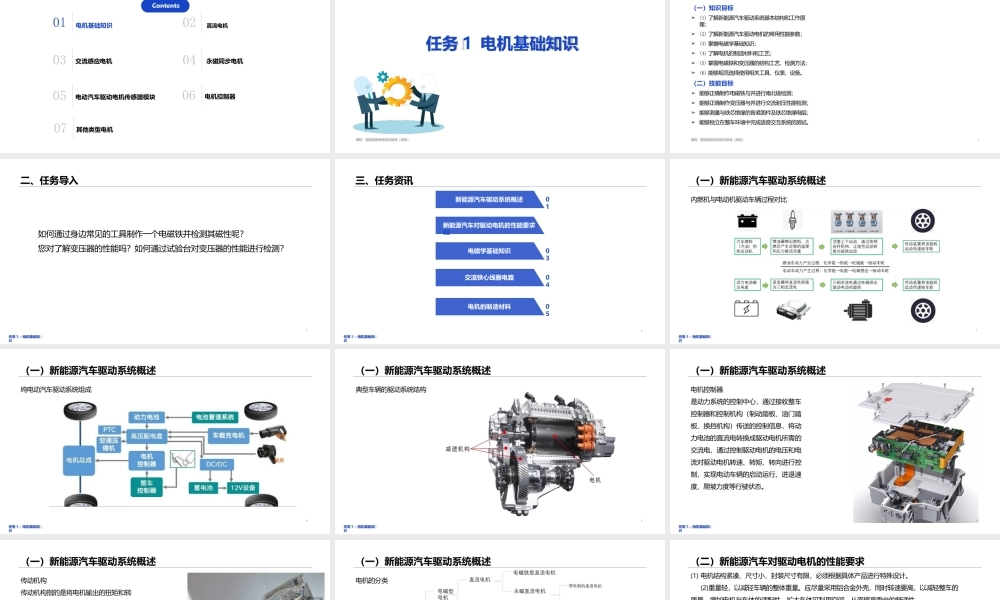The width and height of the screenshot is (1000, 600).
Task: Click the tire image above 电机总成 block
Action: pyautogui.click(x=80, y=410)
